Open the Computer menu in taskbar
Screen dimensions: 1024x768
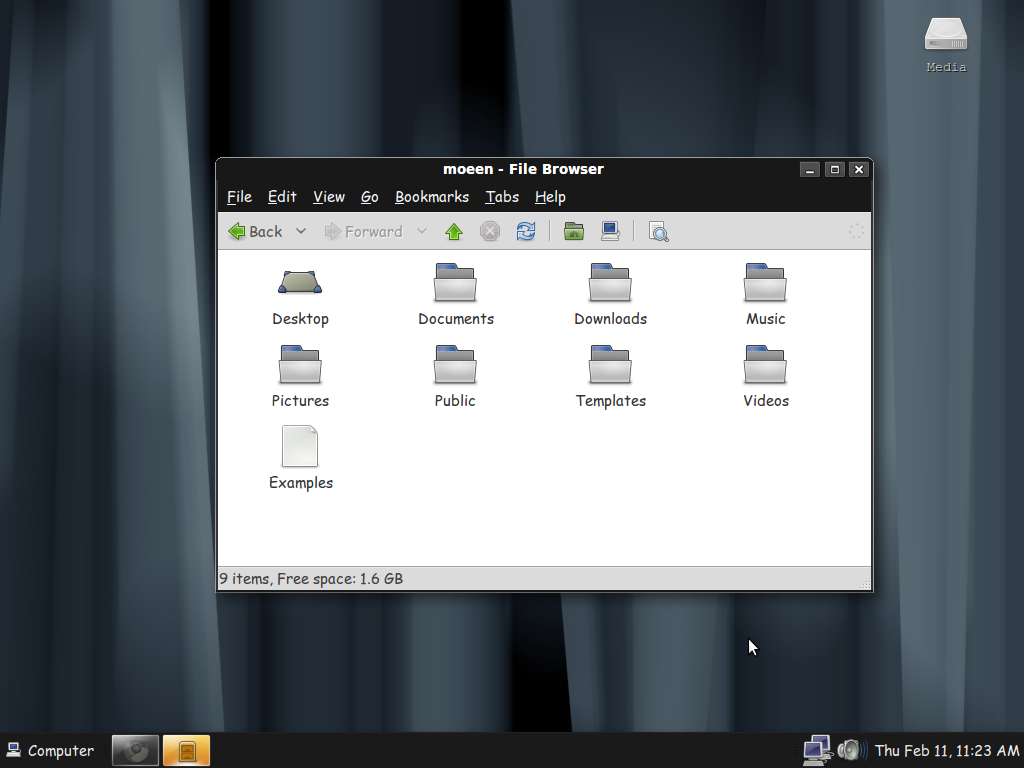click(50, 750)
